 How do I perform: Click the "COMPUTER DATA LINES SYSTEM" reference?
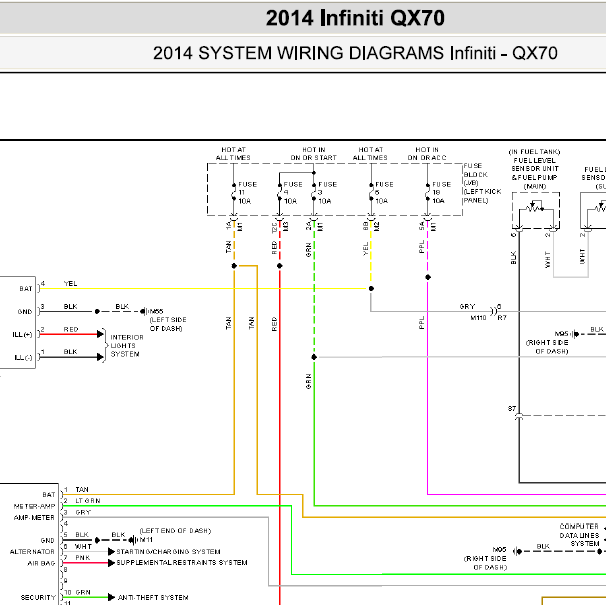(579, 535)
